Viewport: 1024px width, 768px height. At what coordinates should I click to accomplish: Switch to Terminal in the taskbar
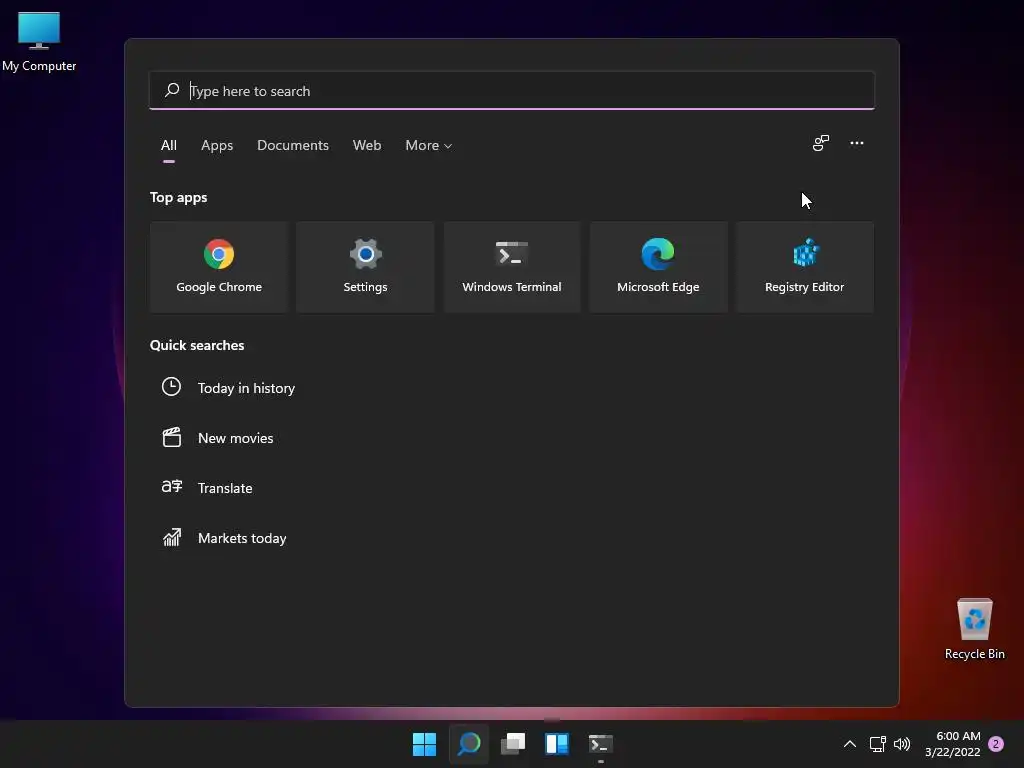601,744
